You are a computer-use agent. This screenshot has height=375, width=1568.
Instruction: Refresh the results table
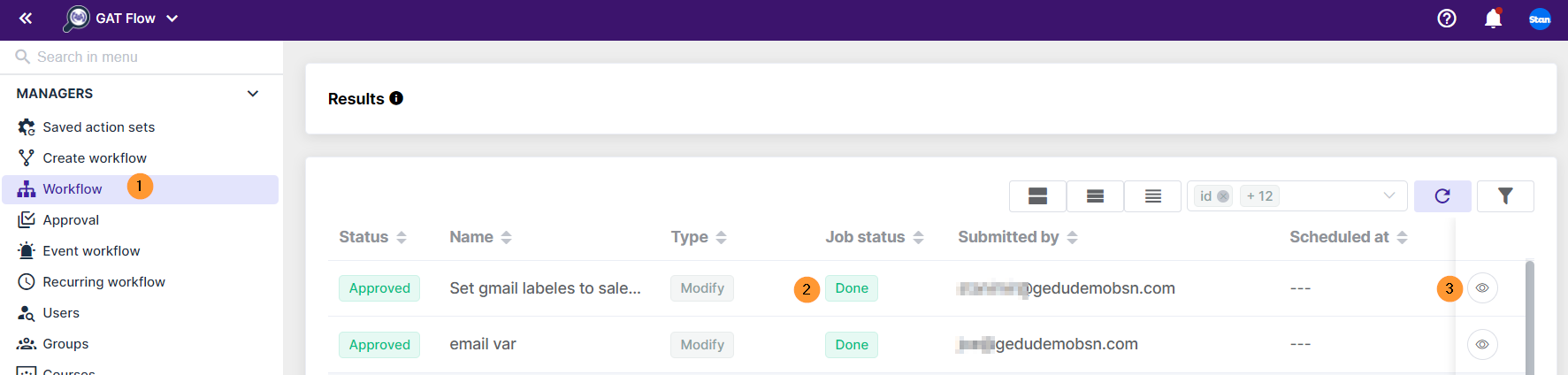click(1442, 196)
